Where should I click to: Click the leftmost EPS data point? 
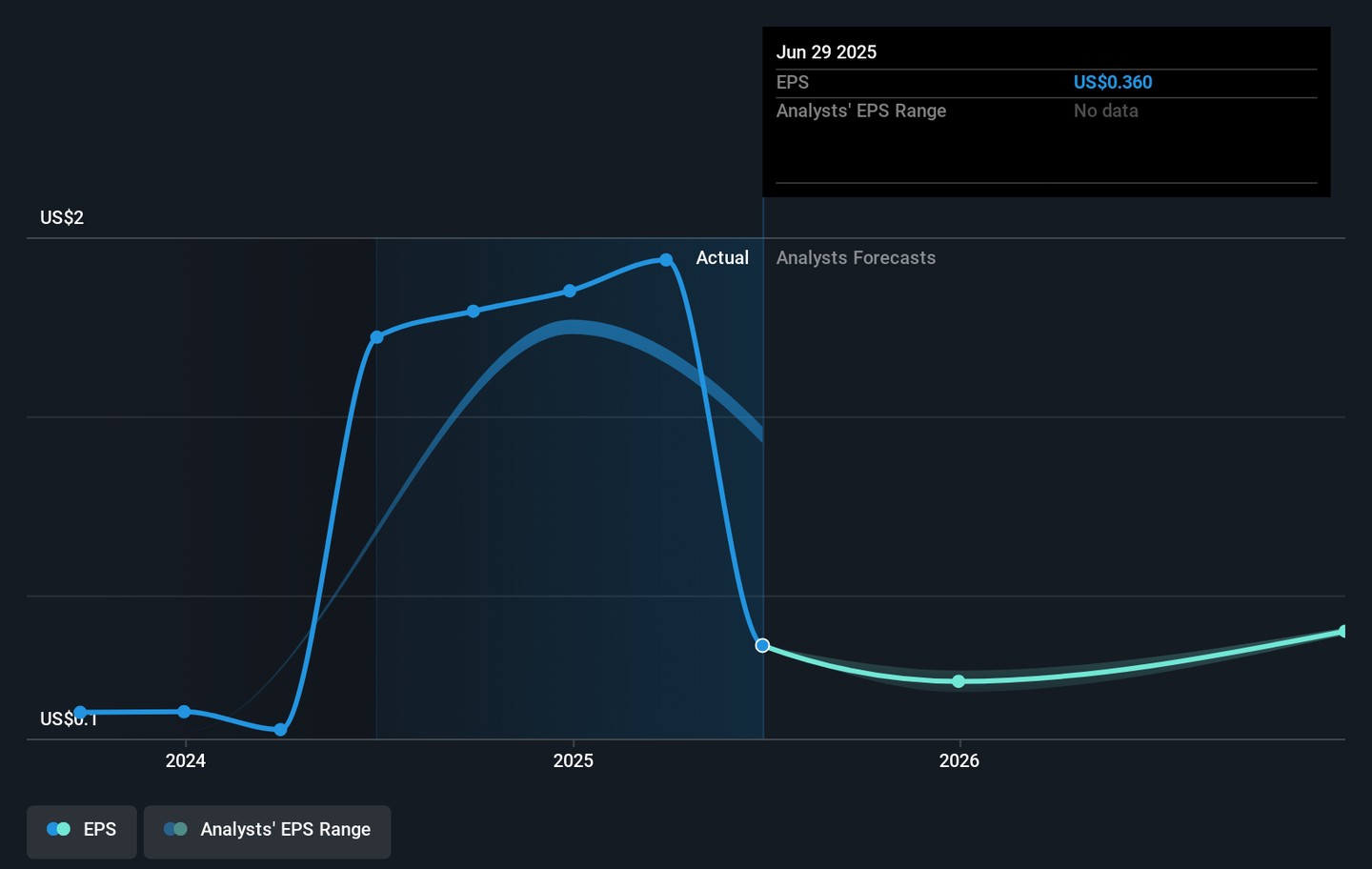[x=81, y=713]
